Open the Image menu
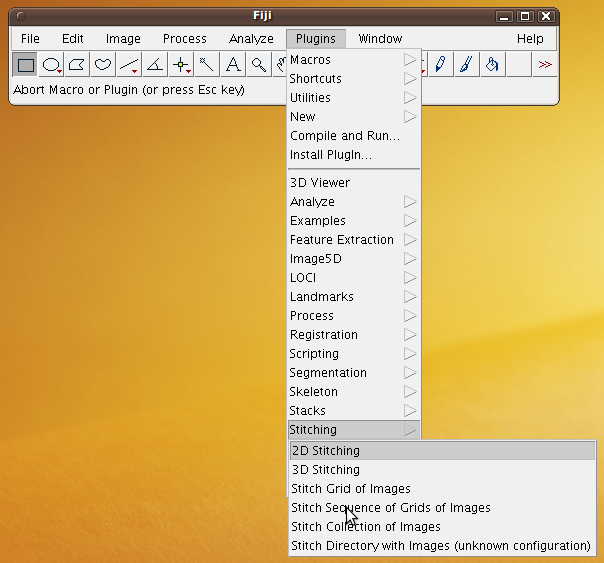 click(x=123, y=39)
